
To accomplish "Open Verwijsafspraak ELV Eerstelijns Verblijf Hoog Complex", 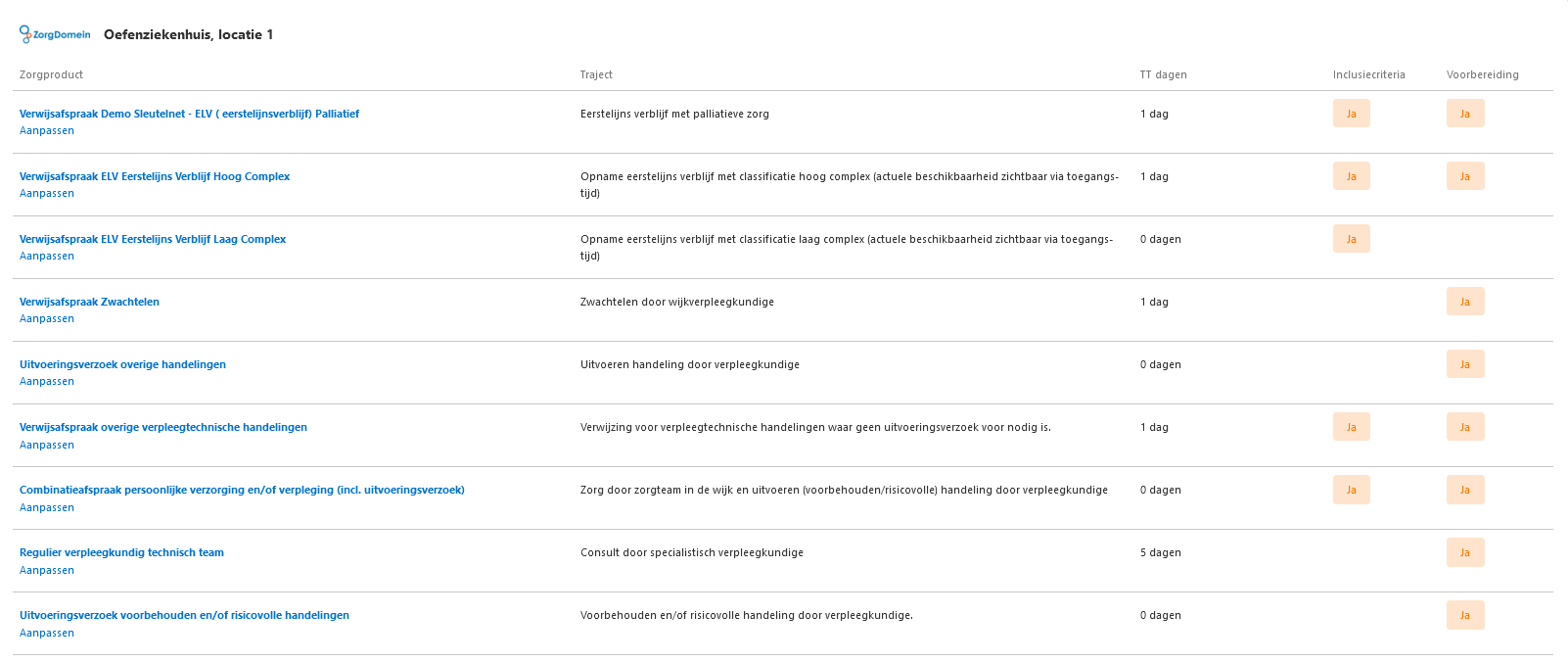I will 155,176.
